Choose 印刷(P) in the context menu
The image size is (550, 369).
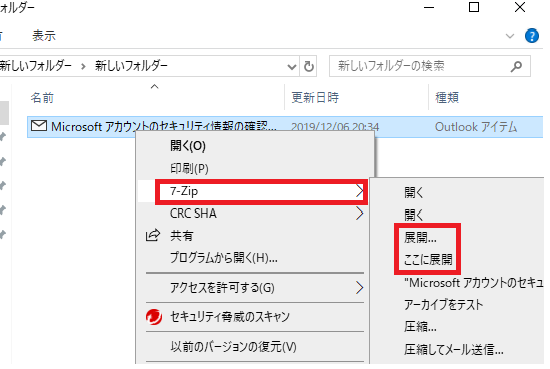point(255,168)
